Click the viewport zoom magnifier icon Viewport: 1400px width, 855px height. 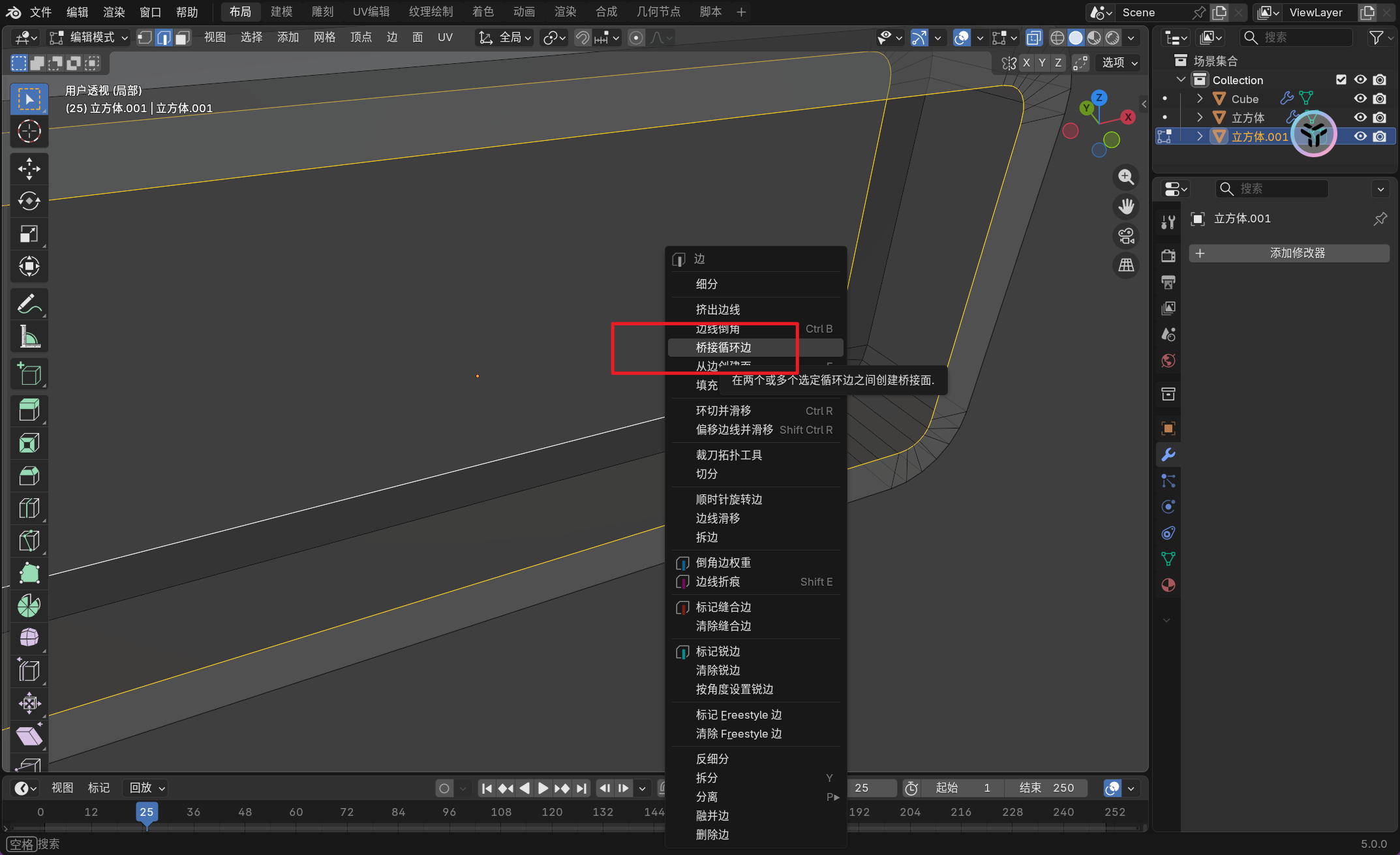(x=1126, y=177)
